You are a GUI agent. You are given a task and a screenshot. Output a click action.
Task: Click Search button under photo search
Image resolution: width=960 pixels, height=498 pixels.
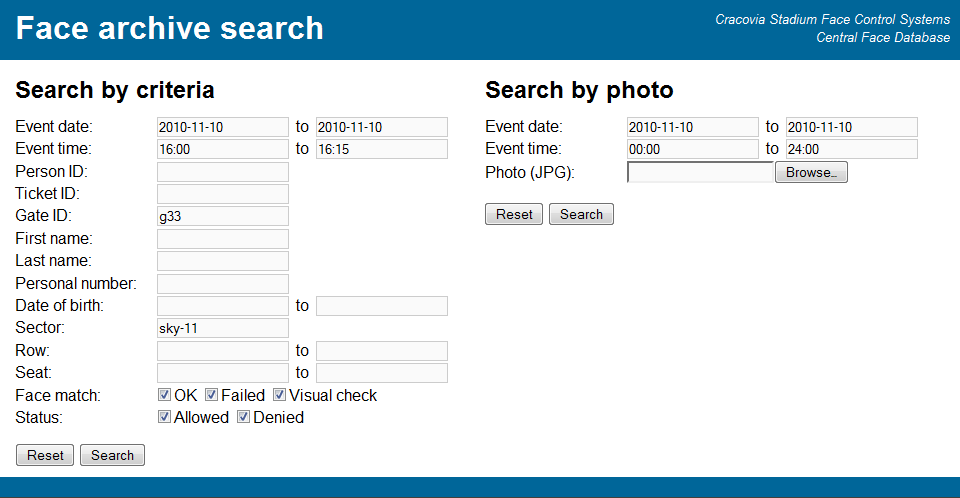click(581, 214)
